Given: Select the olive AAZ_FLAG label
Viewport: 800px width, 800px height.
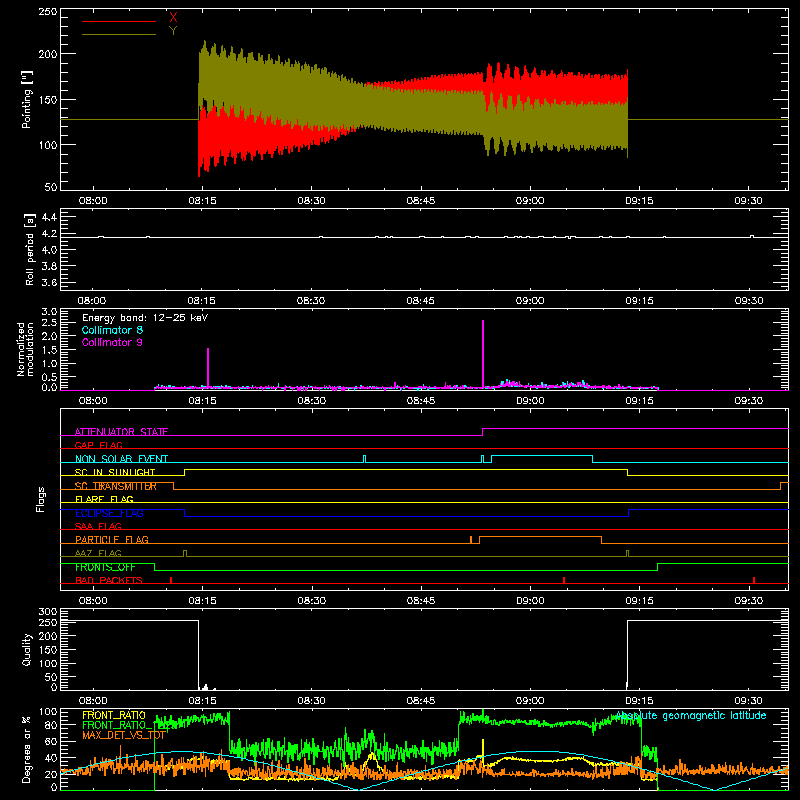Looking at the screenshot, I should click(x=98, y=553).
